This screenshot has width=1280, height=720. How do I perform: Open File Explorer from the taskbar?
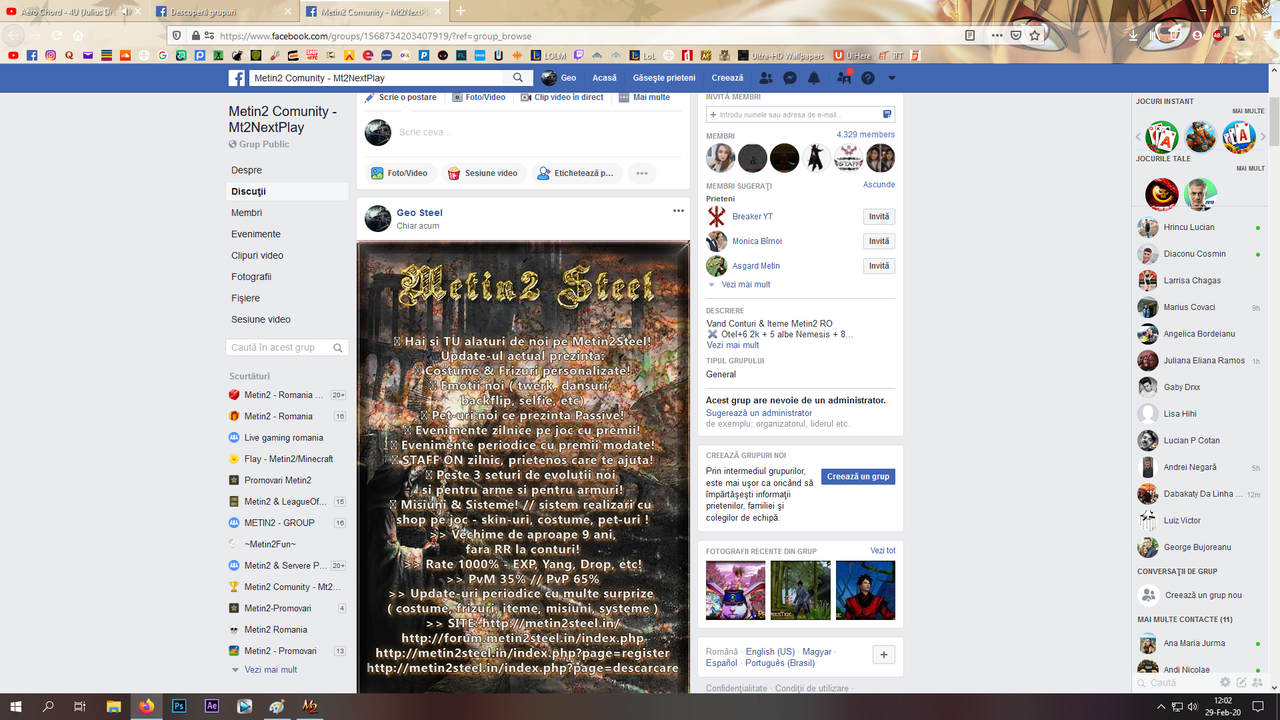[114, 706]
